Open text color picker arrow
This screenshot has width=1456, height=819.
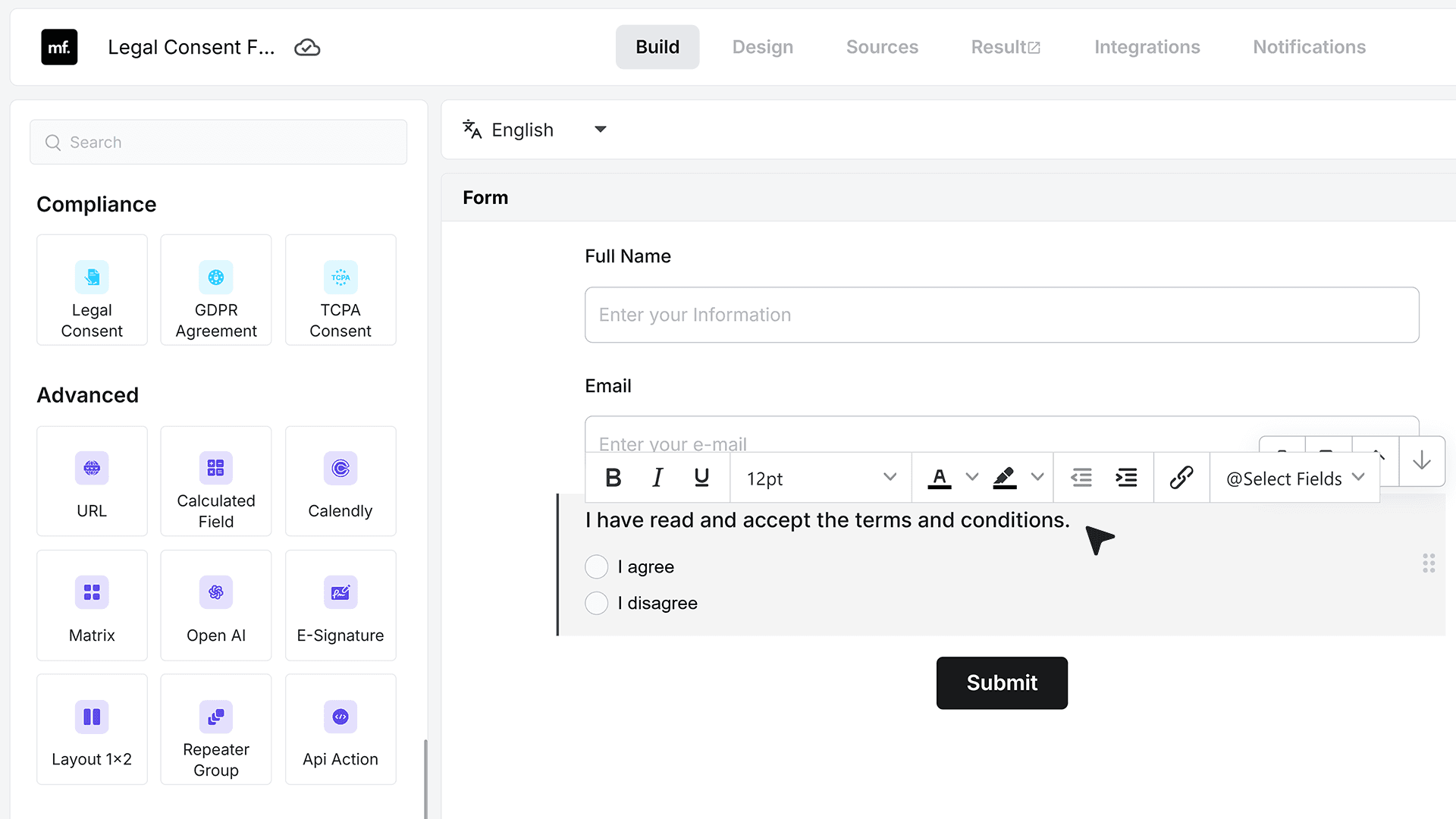pyautogui.click(x=971, y=477)
